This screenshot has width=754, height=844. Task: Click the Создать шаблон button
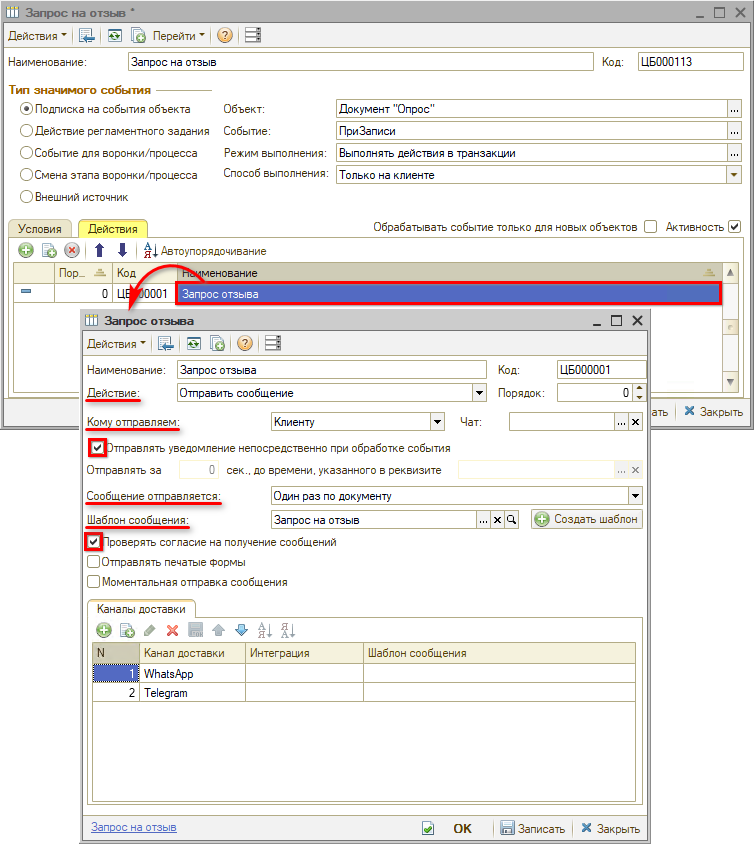[x=587, y=519]
